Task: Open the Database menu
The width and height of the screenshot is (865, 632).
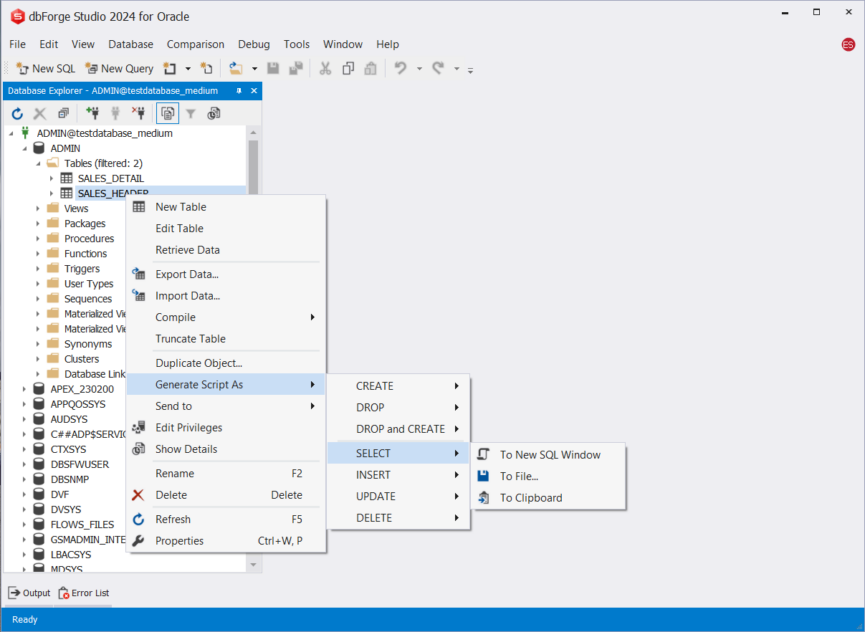Action: [130, 44]
